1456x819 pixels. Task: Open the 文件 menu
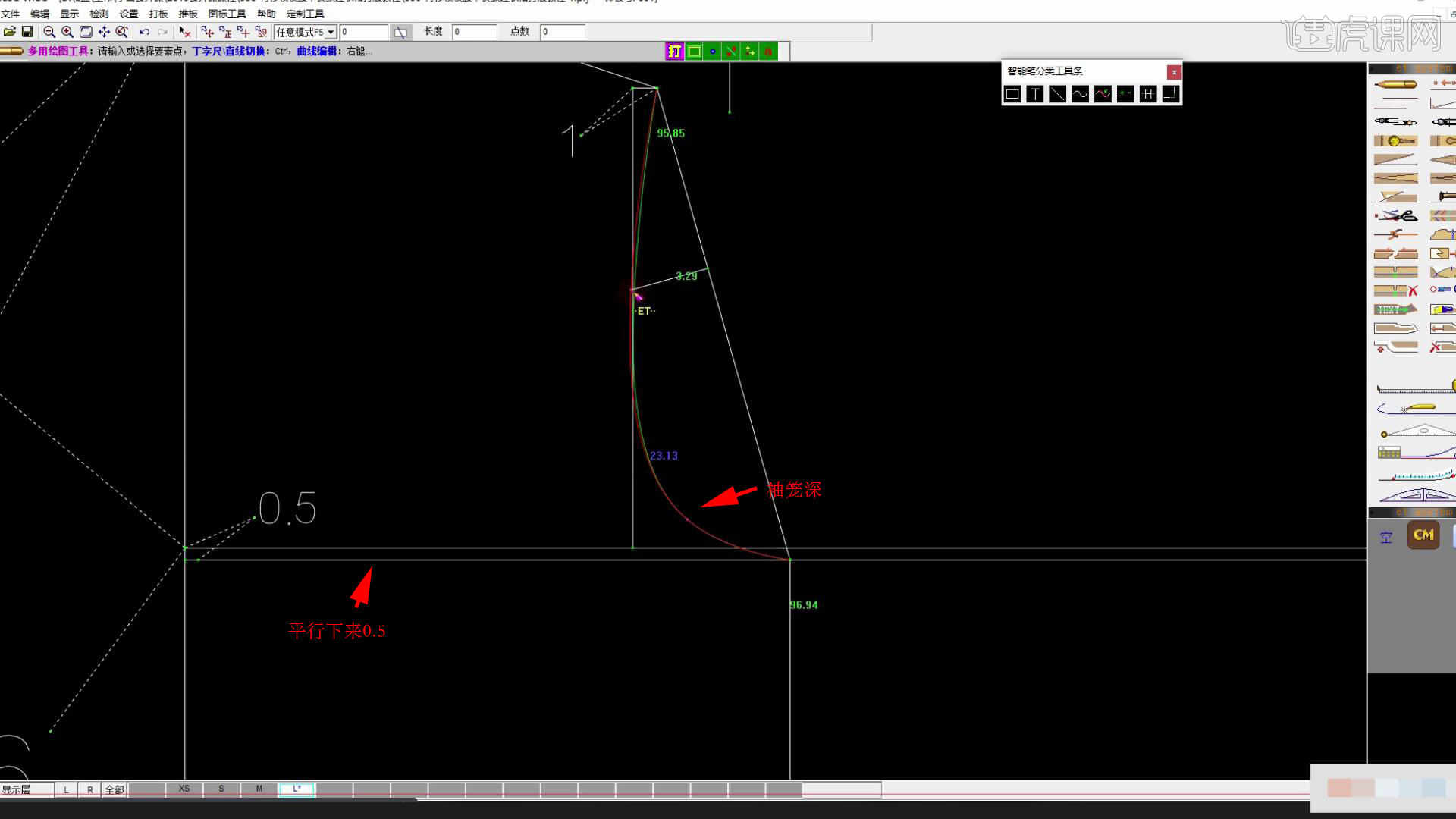(x=11, y=14)
